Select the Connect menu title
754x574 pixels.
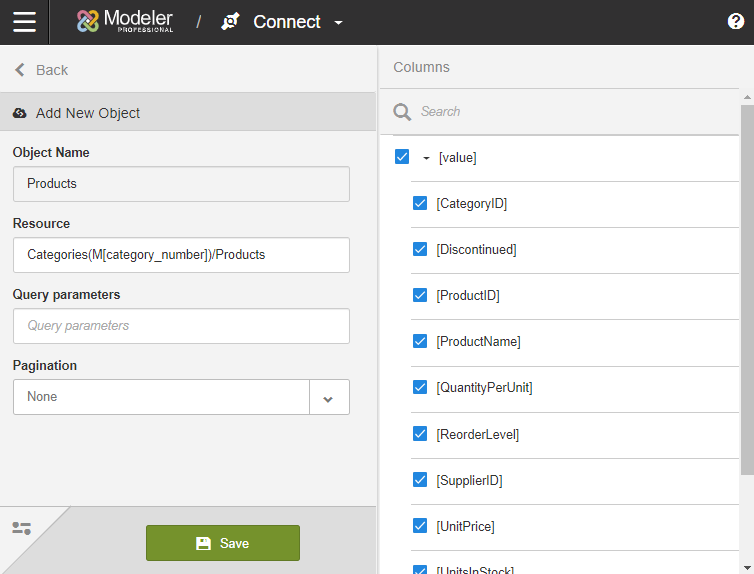pyautogui.click(x=287, y=22)
